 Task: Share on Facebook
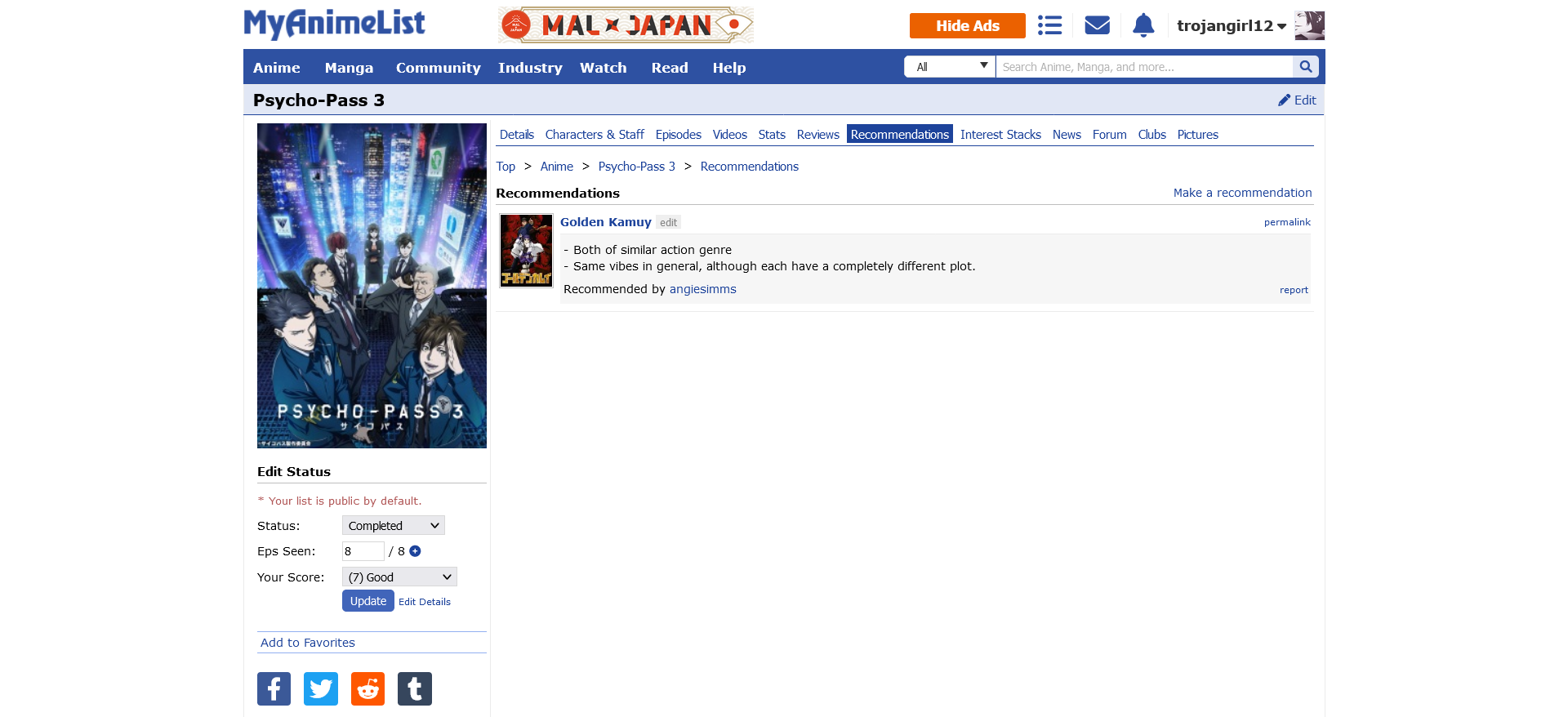(x=274, y=688)
